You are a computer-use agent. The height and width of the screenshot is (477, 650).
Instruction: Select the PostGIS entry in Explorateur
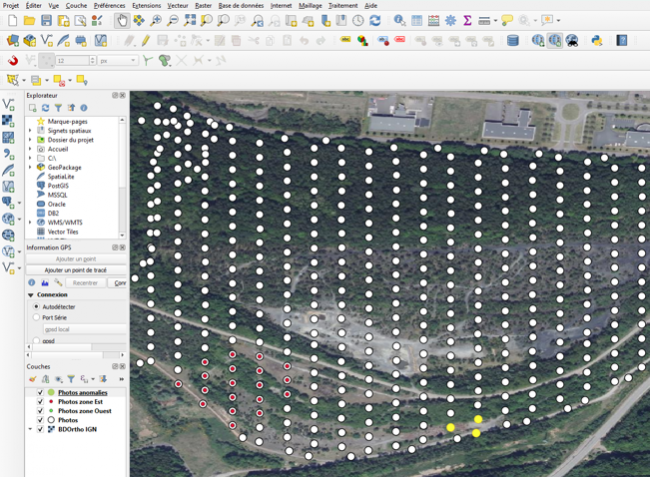coord(58,186)
